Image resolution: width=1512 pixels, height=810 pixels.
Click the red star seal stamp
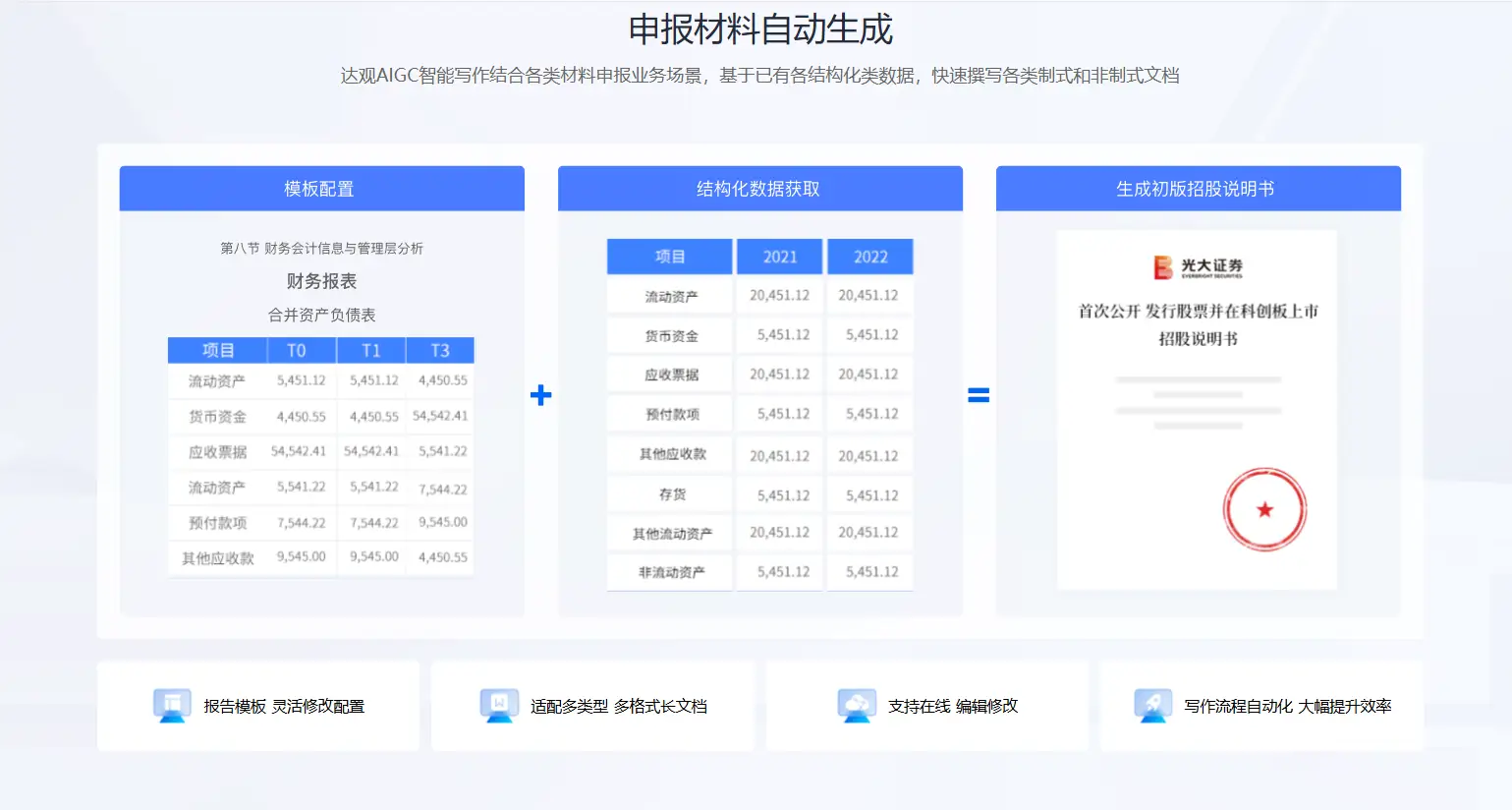pos(1264,509)
